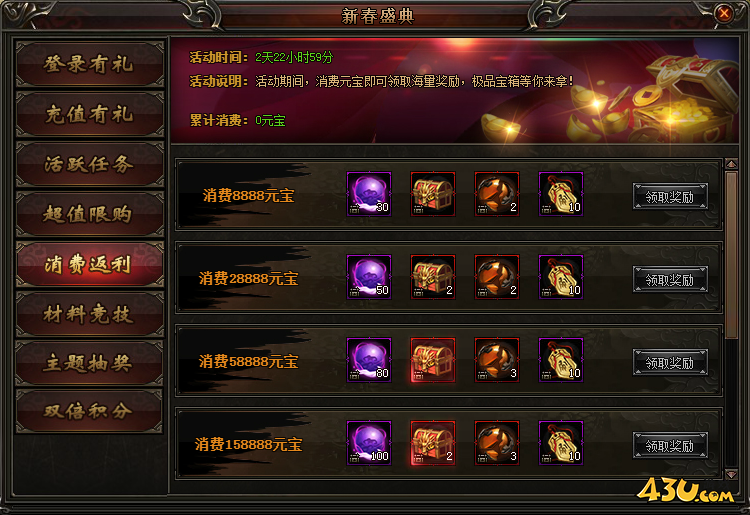Open the 超值限购 tab
The height and width of the screenshot is (515, 750).
[x=89, y=214]
